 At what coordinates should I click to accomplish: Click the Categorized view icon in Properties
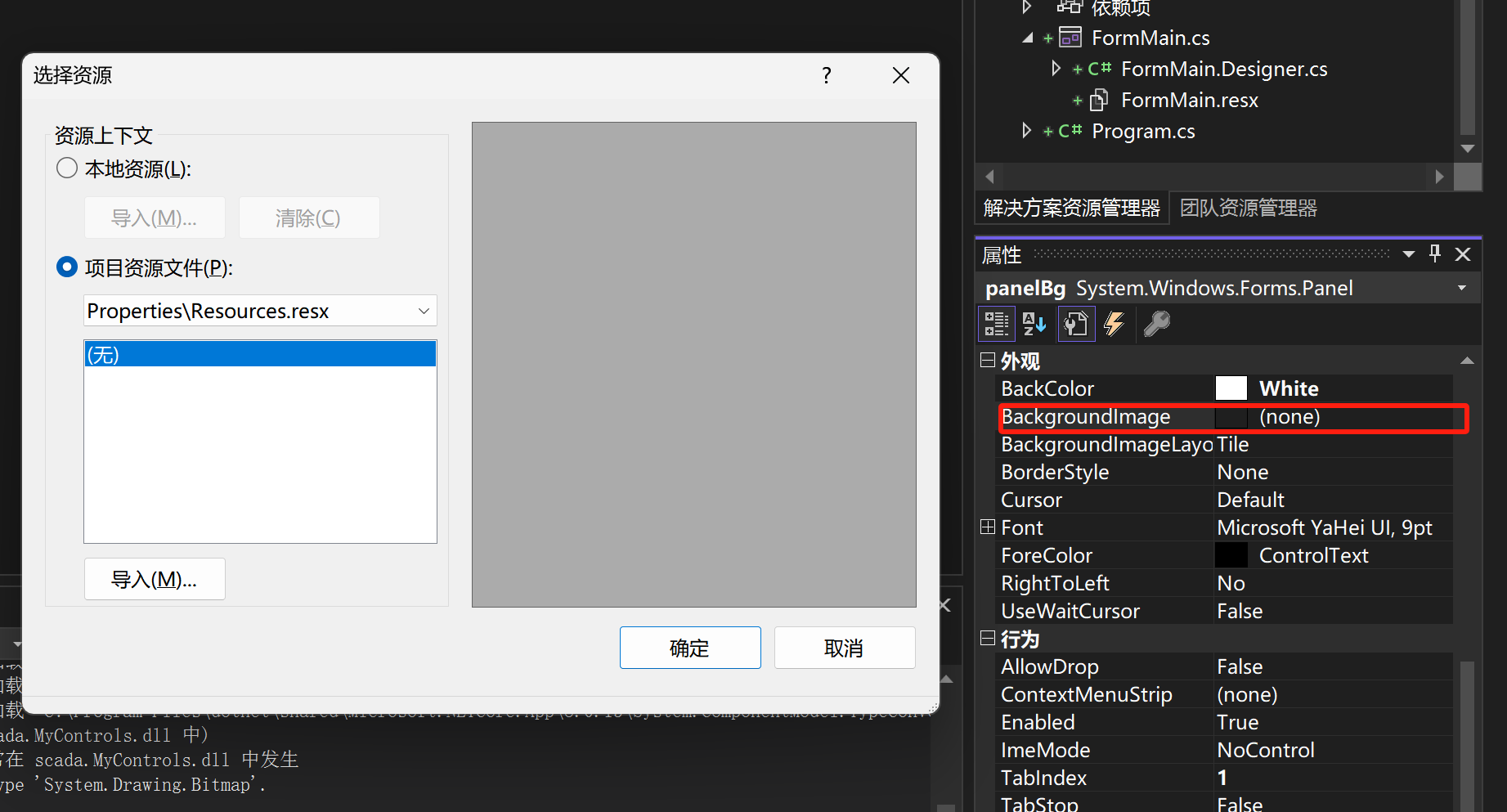(x=997, y=324)
